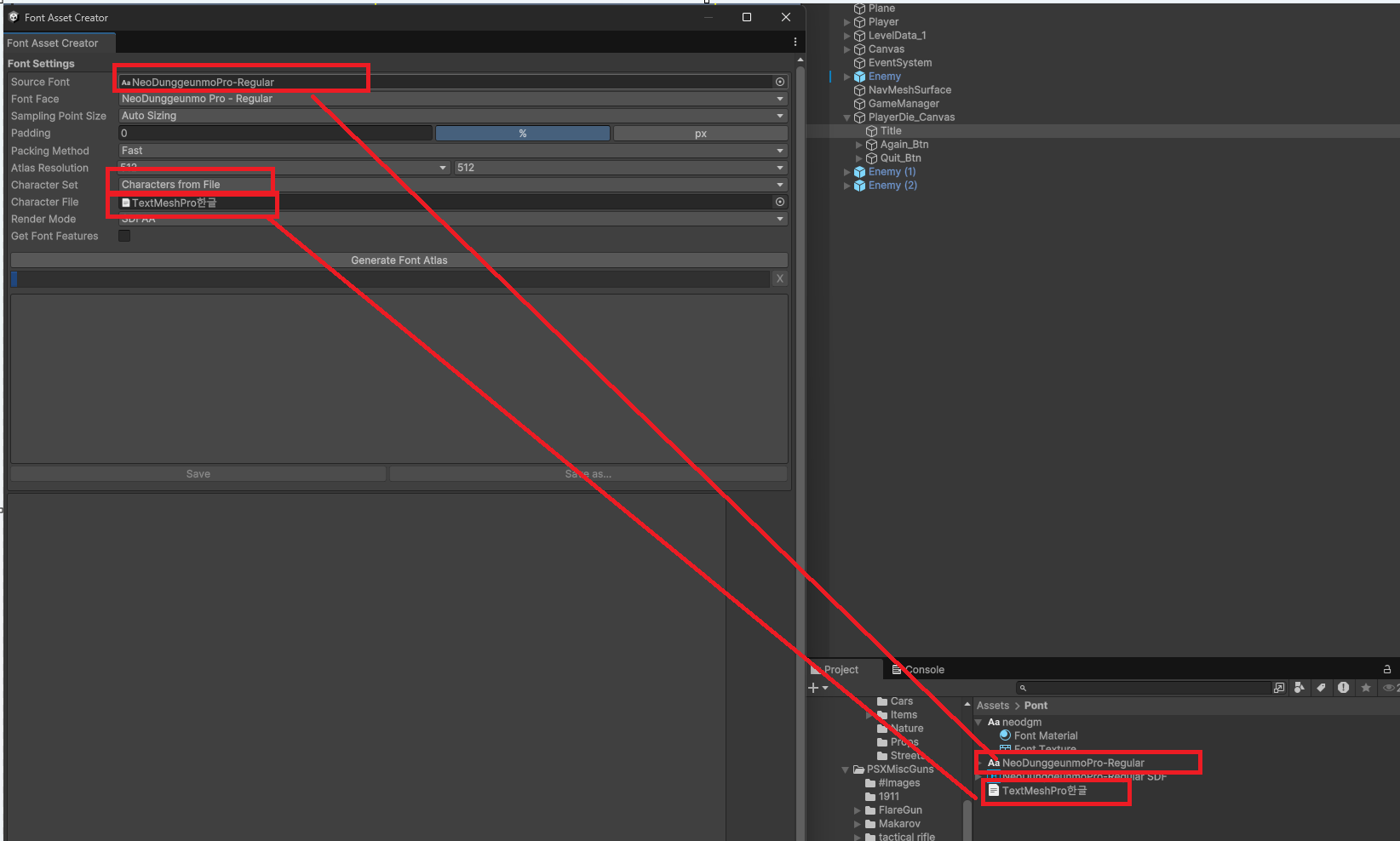Click Pont in the breadcrumb path
This screenshot has width=1400, height=841.
(x=1036, y=706)
